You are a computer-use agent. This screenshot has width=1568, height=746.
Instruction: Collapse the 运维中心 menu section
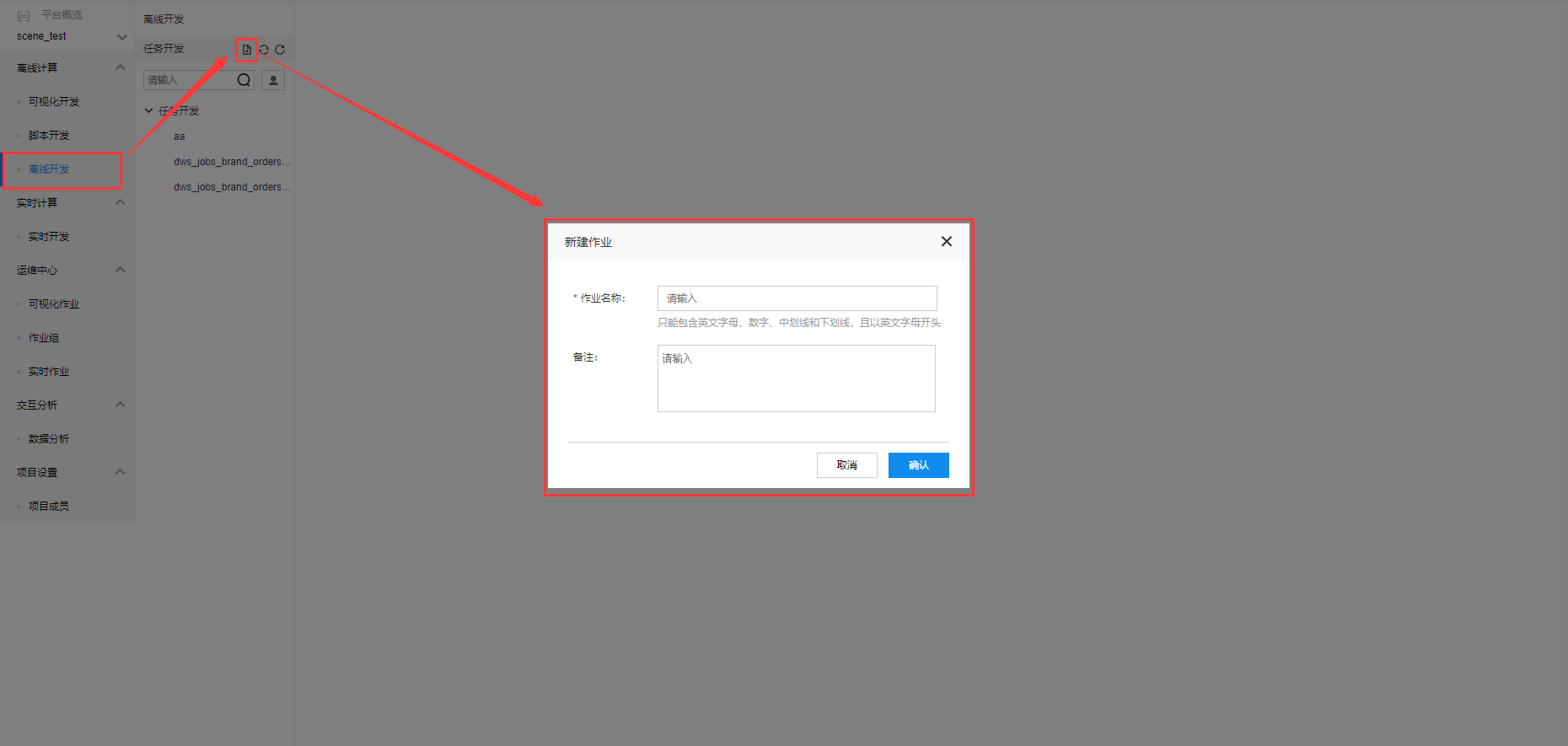point(120,270)
